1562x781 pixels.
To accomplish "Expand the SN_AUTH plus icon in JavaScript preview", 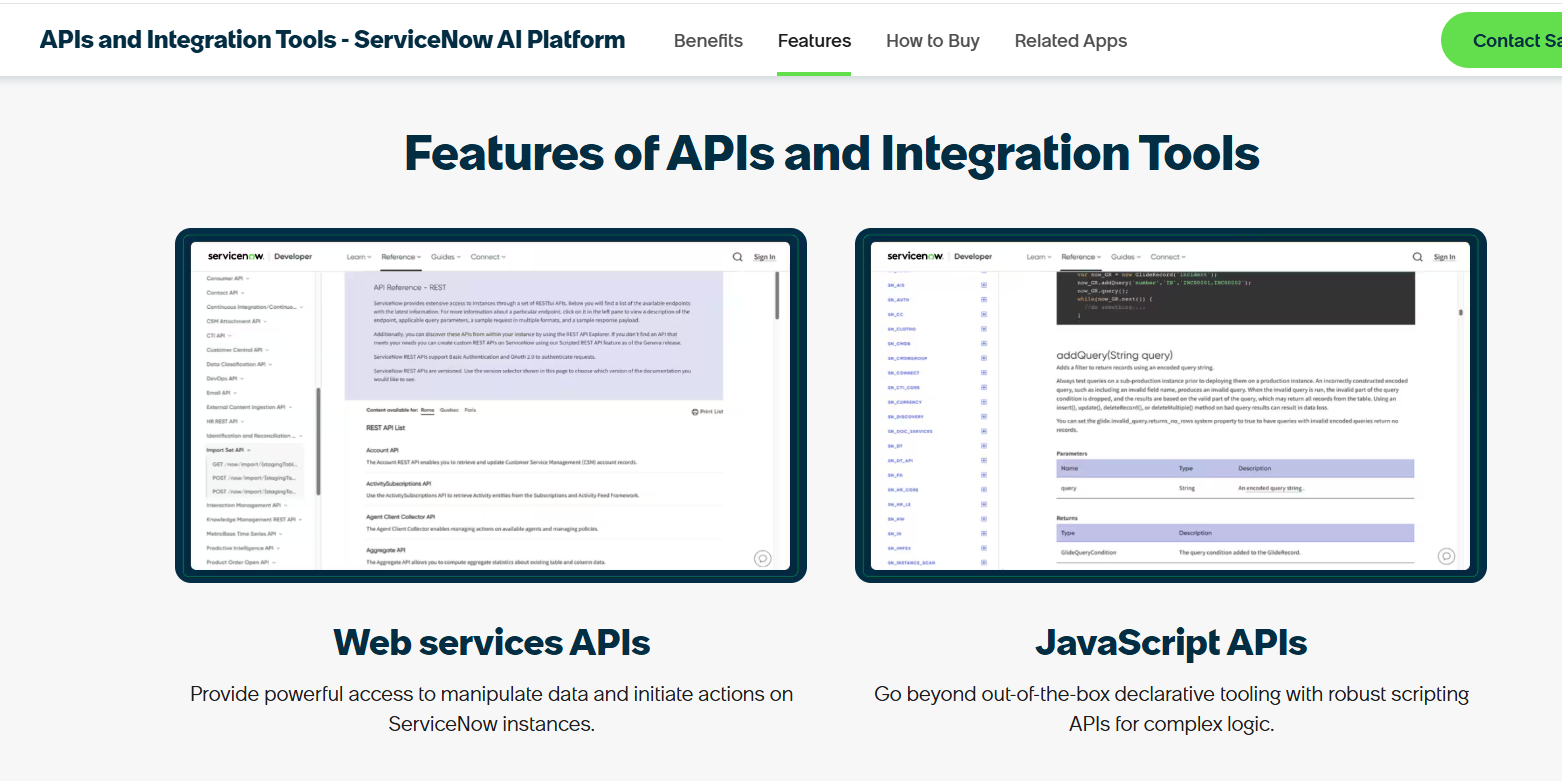I will 984,299.
